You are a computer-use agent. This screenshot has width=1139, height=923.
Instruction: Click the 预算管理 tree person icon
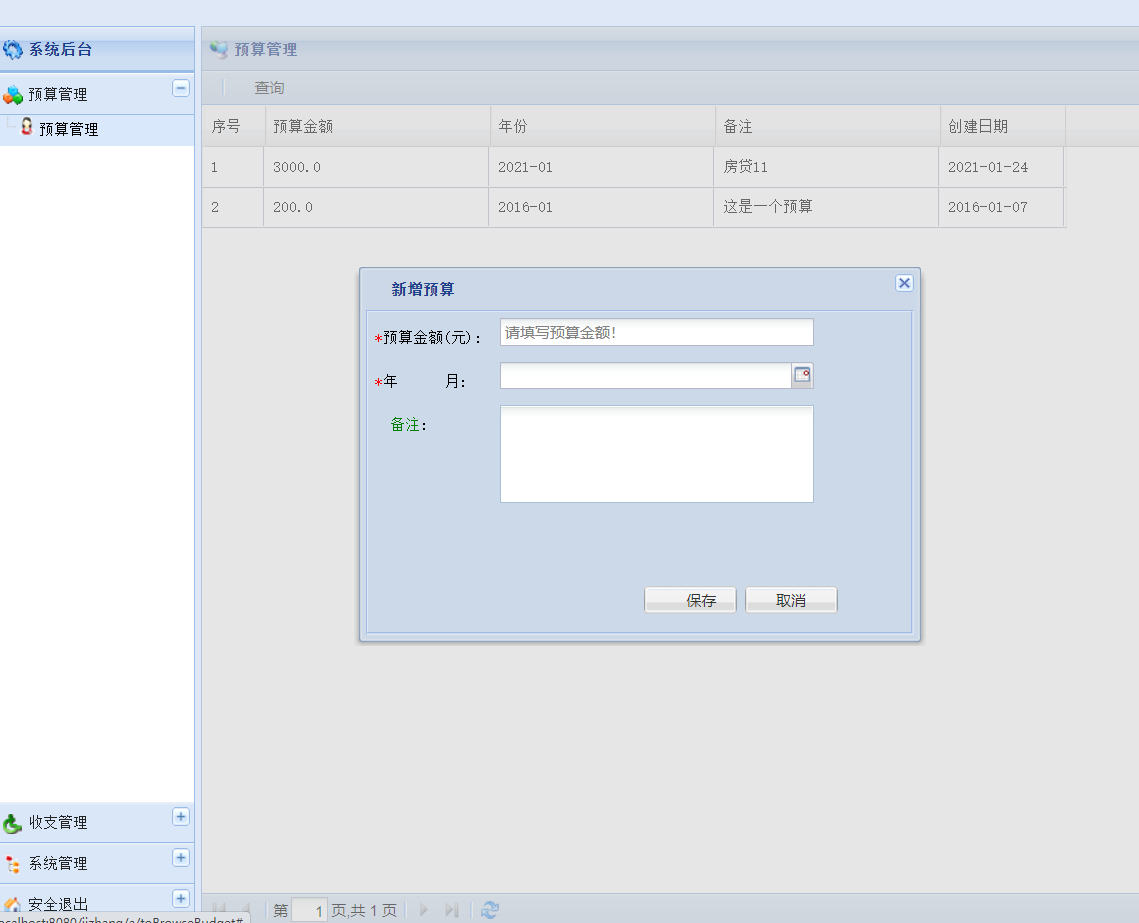pyautogui.click(x=26, y=127)
